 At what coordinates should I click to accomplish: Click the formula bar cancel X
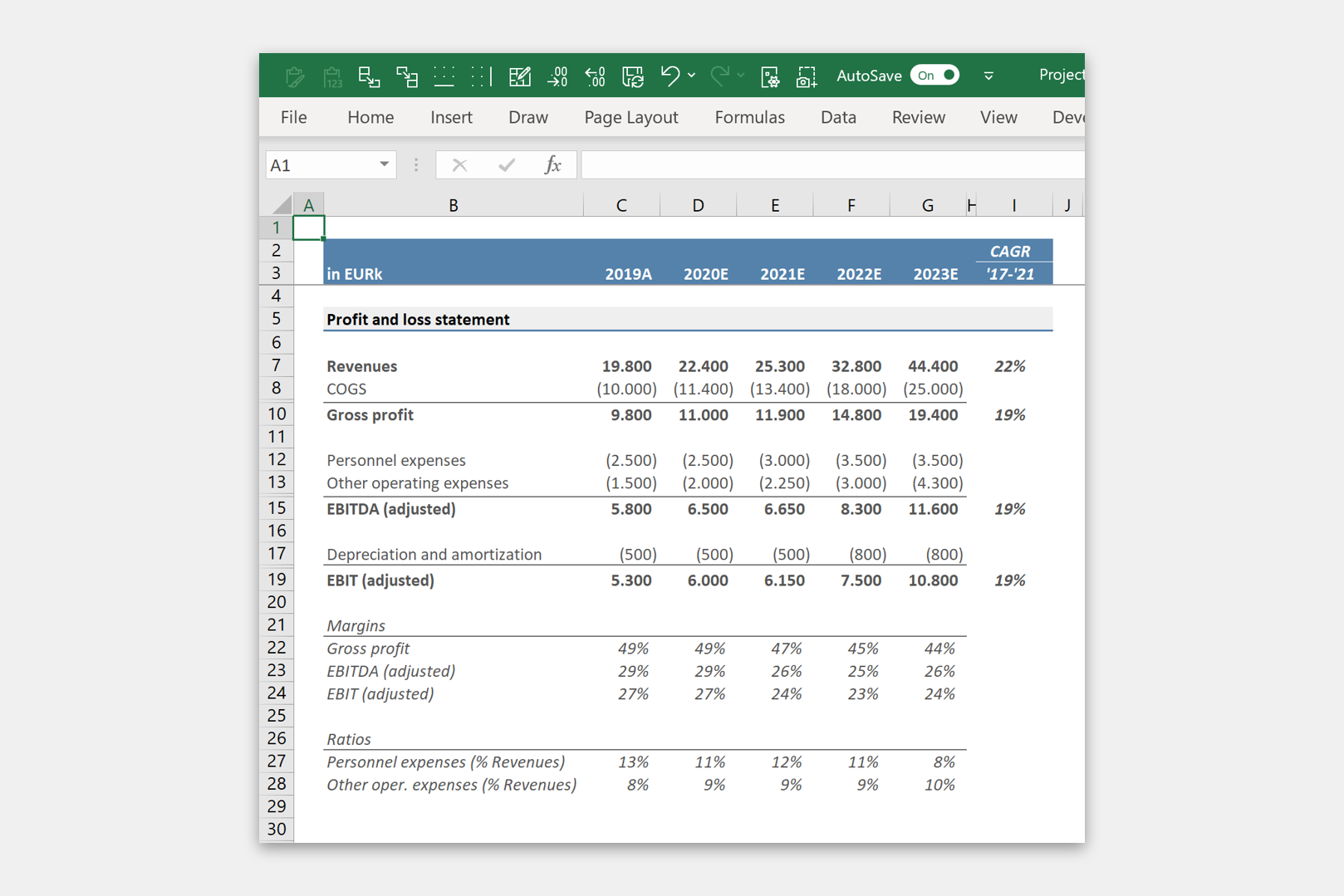[x=459, y=165]
